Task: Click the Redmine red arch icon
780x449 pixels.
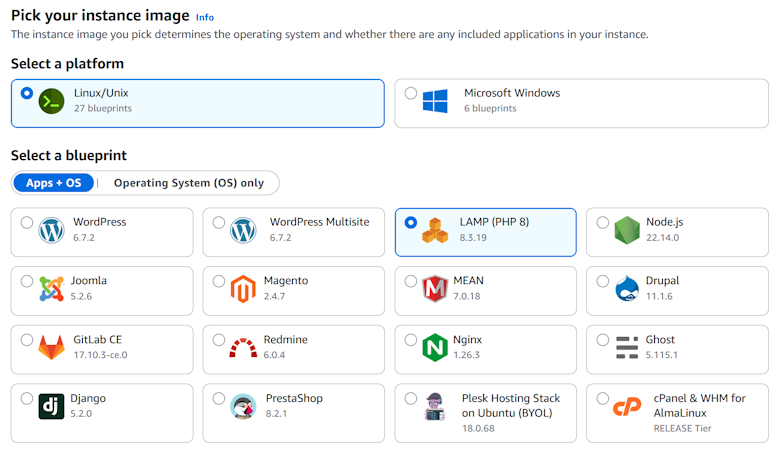Action: click(x=243, y=347)
